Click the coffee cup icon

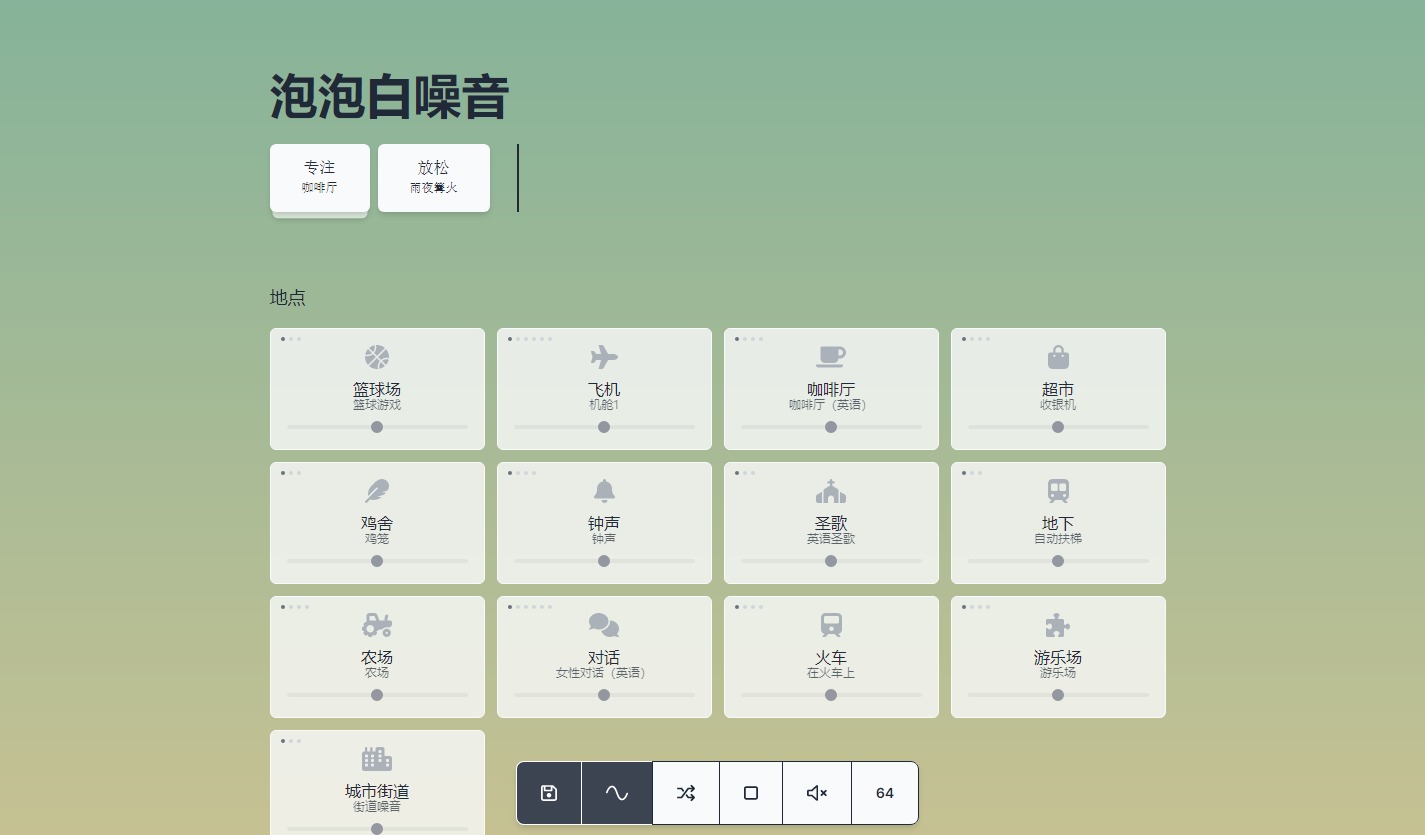tap(830, 357)
